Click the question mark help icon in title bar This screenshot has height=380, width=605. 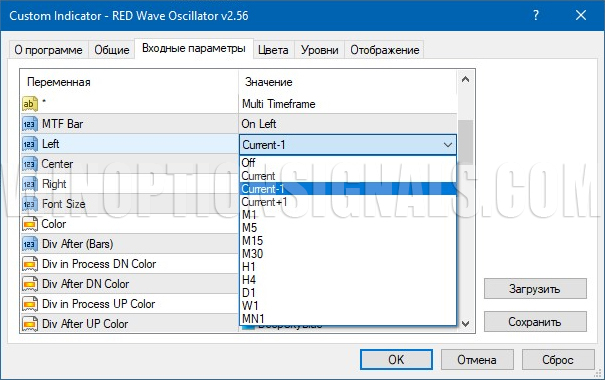click(536, 15)
